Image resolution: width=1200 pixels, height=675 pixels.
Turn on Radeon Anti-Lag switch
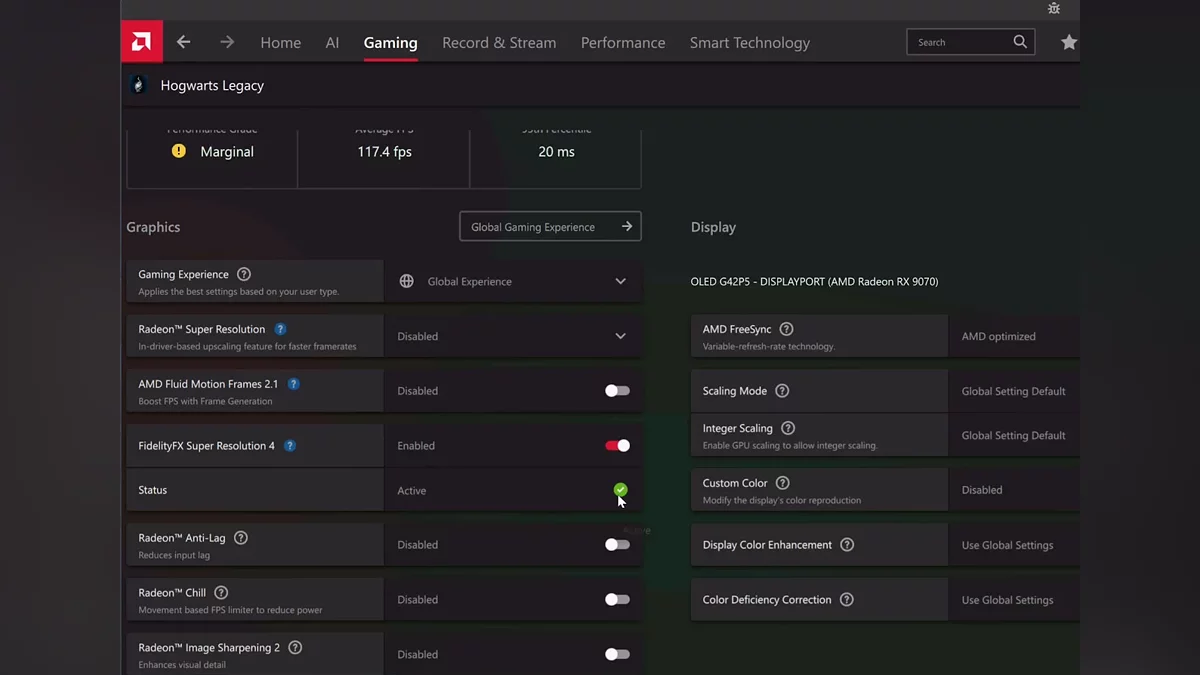617,545
